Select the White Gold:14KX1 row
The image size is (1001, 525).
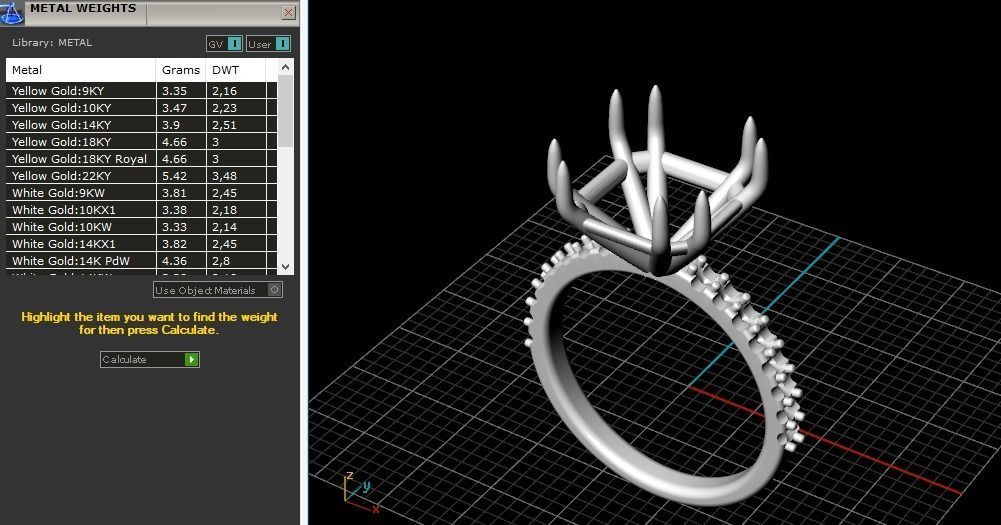142,244
